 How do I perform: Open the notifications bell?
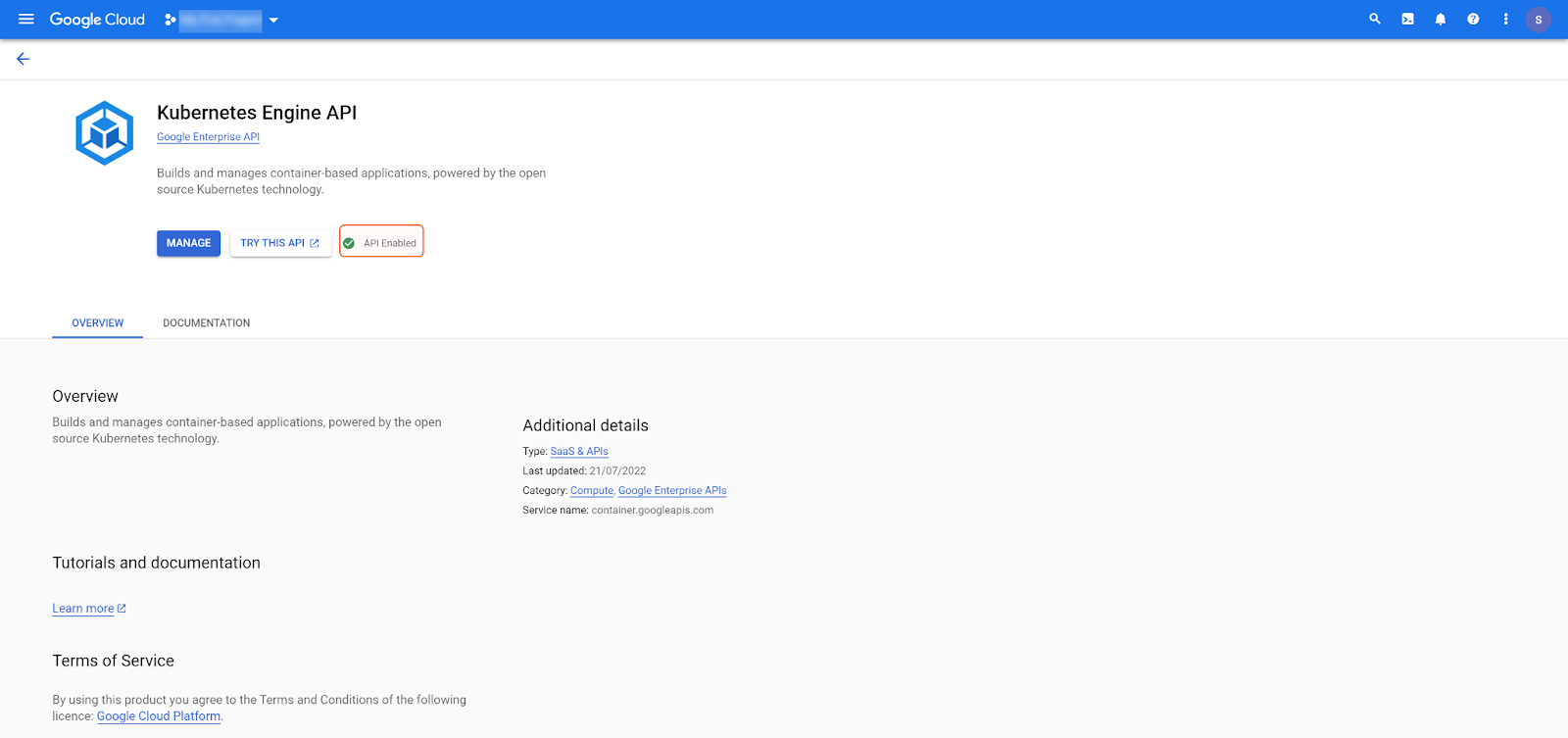(1441, 19)
